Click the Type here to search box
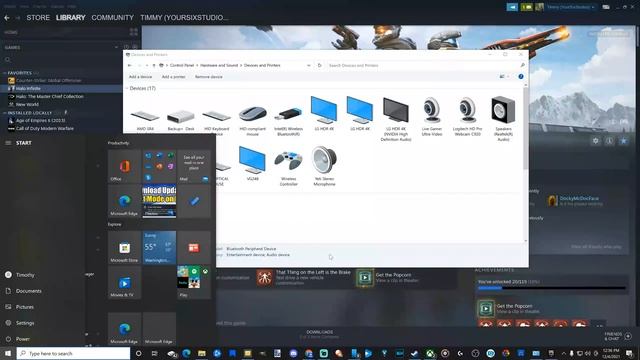 point(73,353)
